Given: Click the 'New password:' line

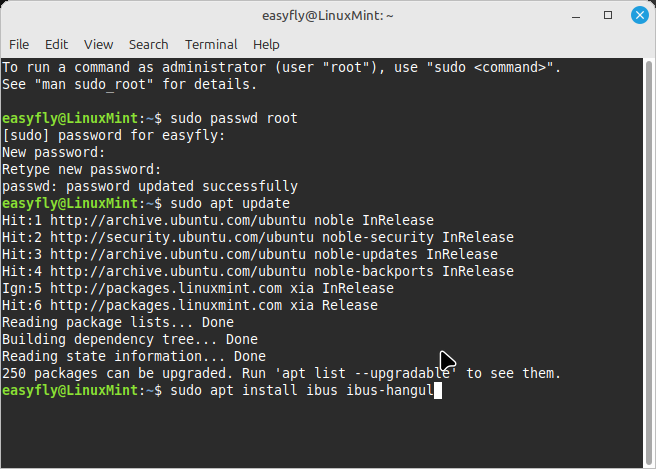Looking at the screenshot, I should 54,152.
